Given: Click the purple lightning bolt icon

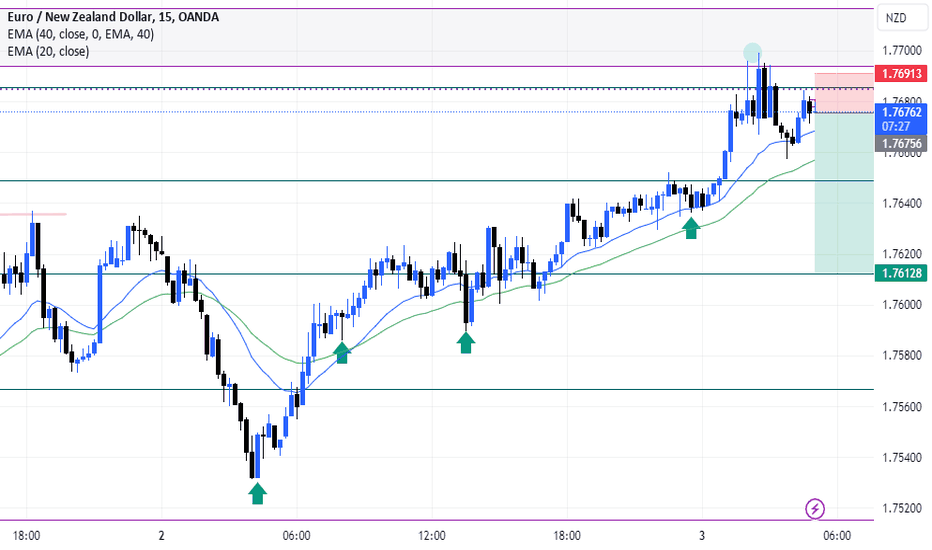Looking at the screenshot, I should (x=815, y=508).
